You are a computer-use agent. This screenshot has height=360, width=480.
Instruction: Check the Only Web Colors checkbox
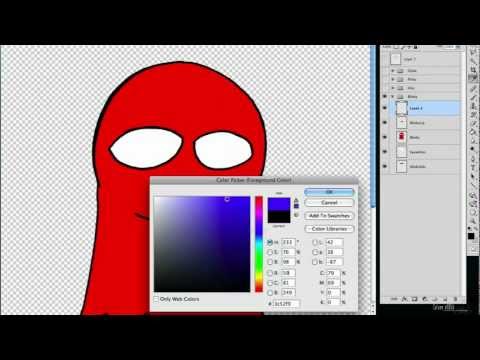coord(156,299)
